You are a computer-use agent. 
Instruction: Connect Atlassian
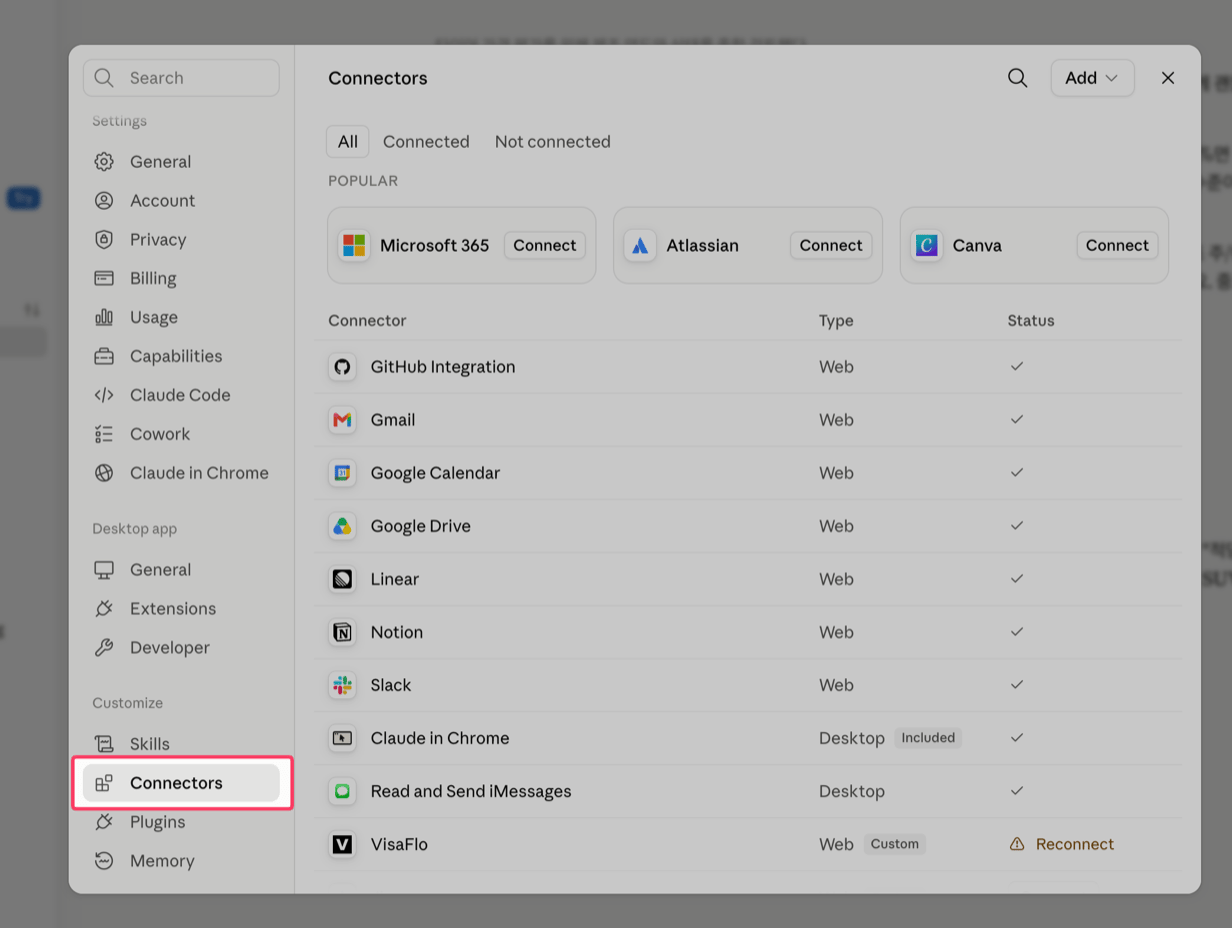coord(831,245)
